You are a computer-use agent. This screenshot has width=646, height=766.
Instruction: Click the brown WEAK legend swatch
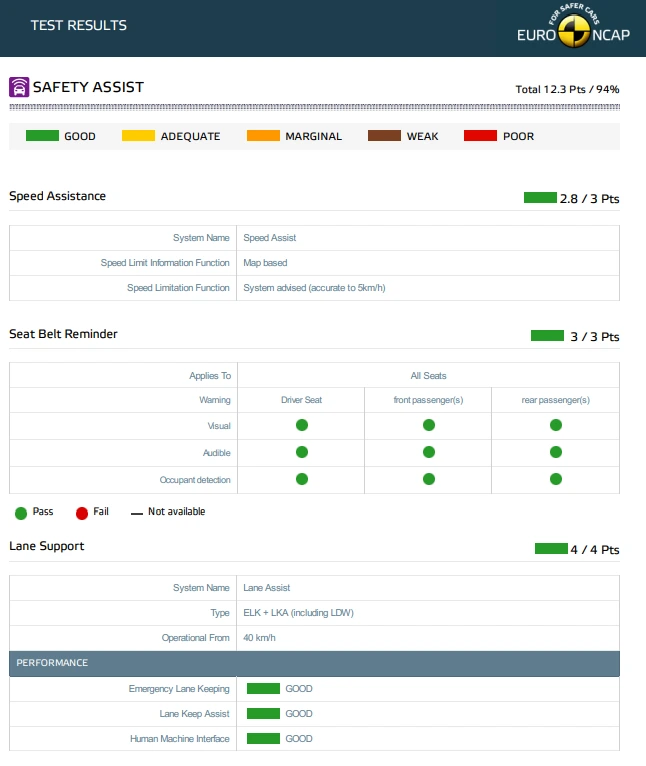pyautogui.click(x=385, y=135)
